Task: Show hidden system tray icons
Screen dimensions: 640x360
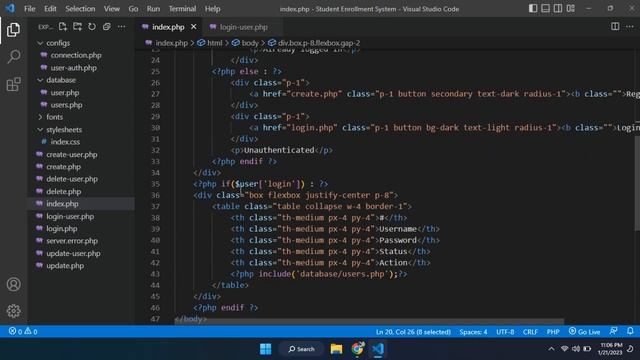Action: coord(551,349)
